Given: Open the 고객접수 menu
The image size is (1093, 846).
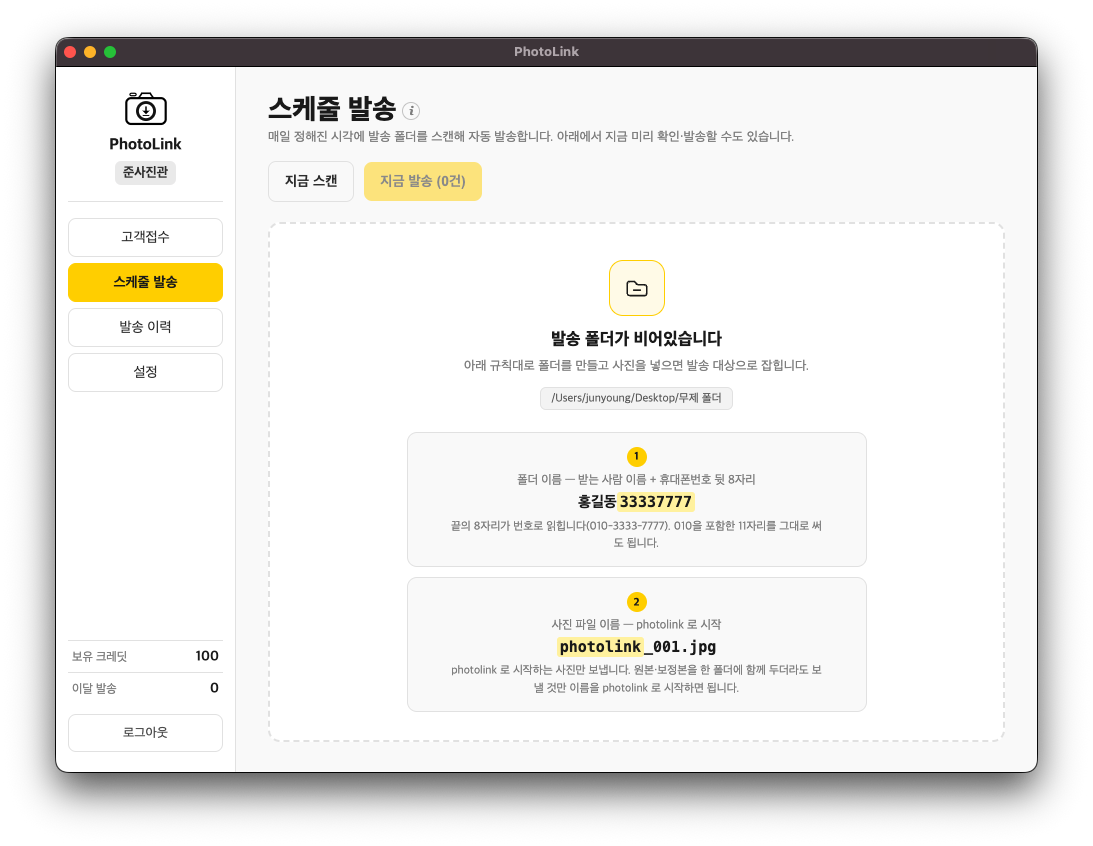Looking at the screenshot, I should pyautogui.click(x=145, y=237).
